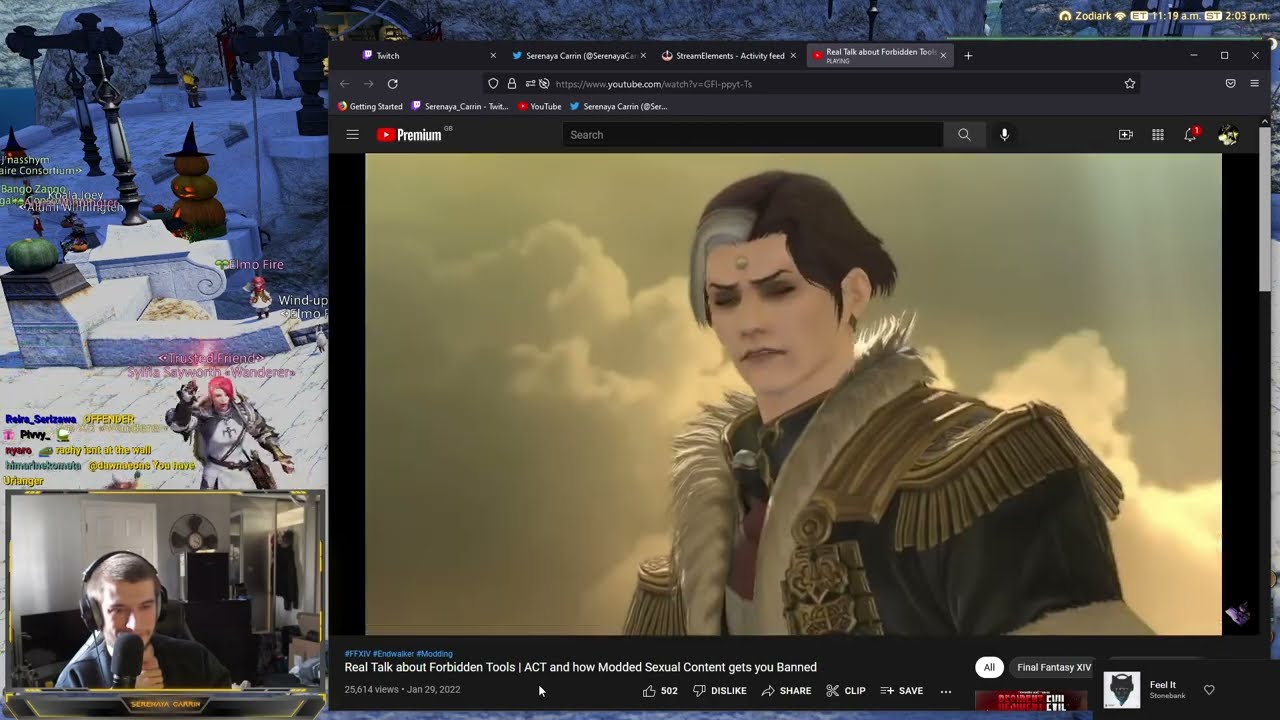Click the site padlock security icon
This screenshot has height=720, width=1280.
(x=512, y=84)
